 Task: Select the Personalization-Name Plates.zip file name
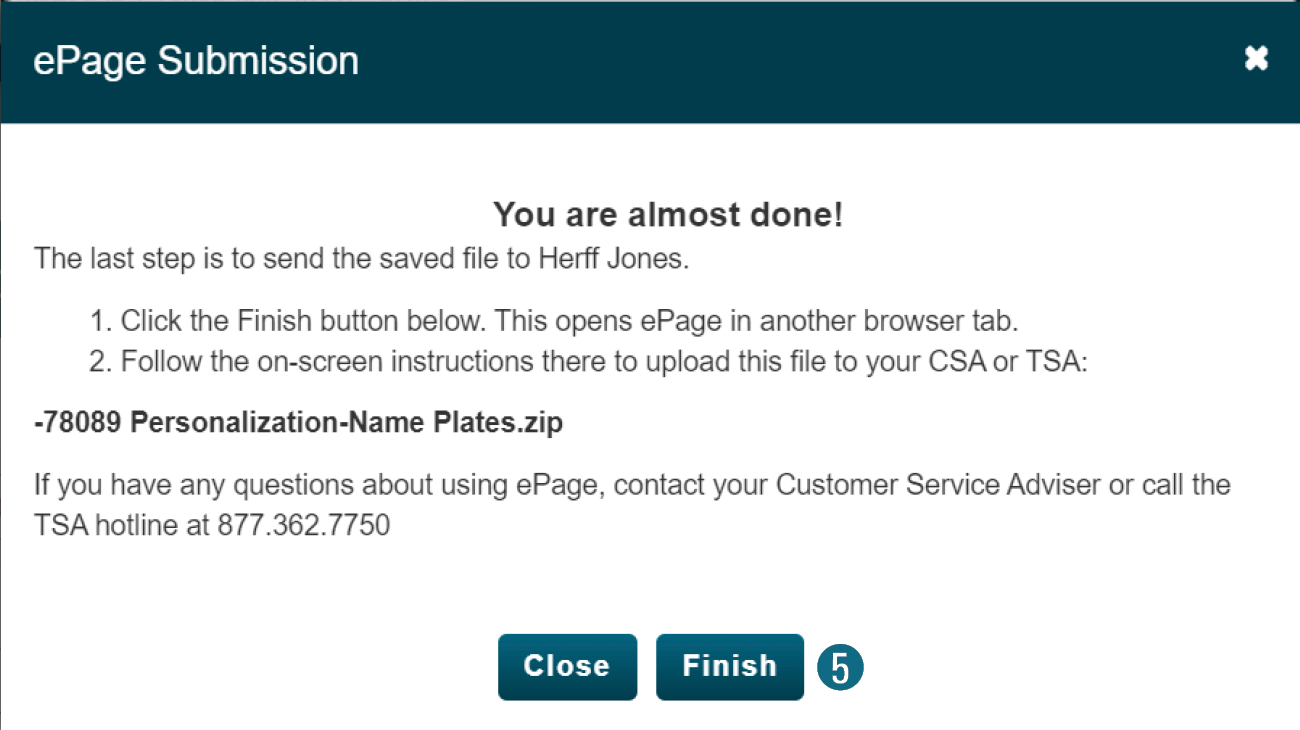coord(298,423)
